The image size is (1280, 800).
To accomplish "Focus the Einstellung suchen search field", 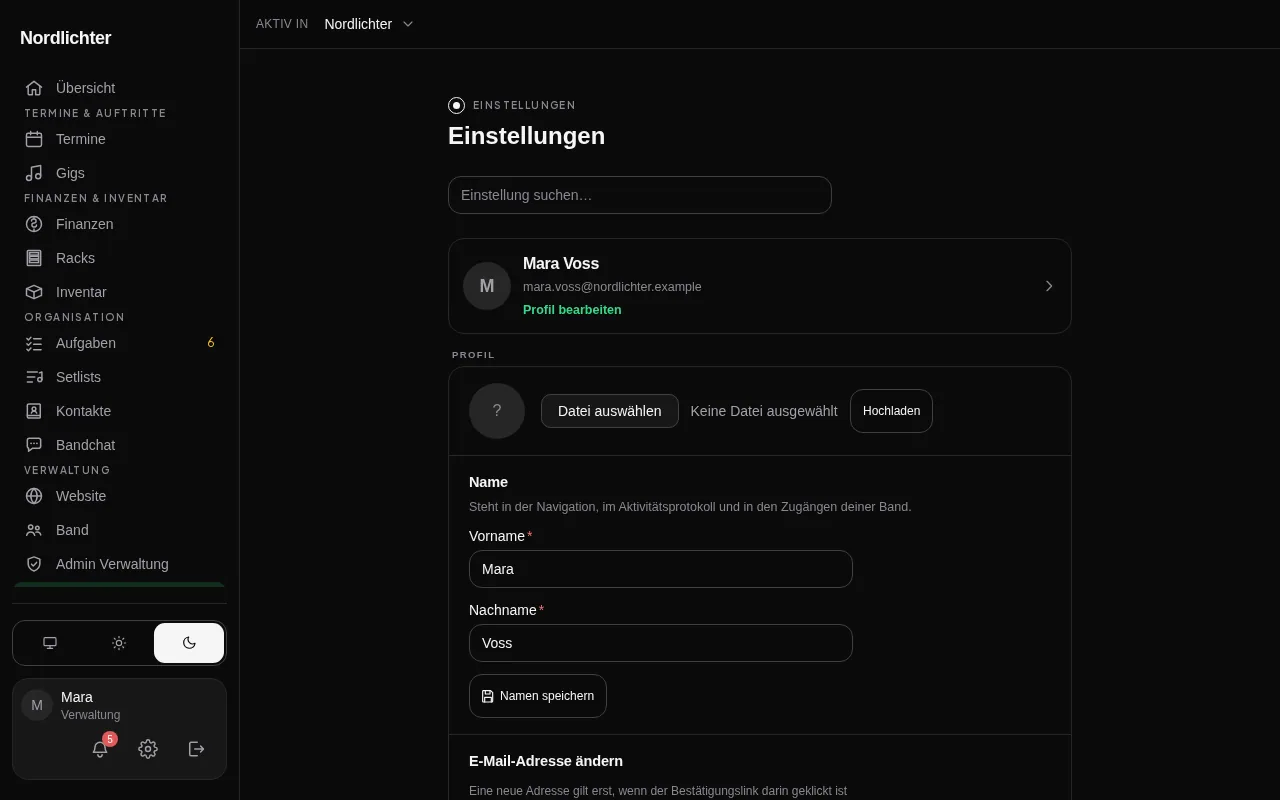I will [640, 195].
